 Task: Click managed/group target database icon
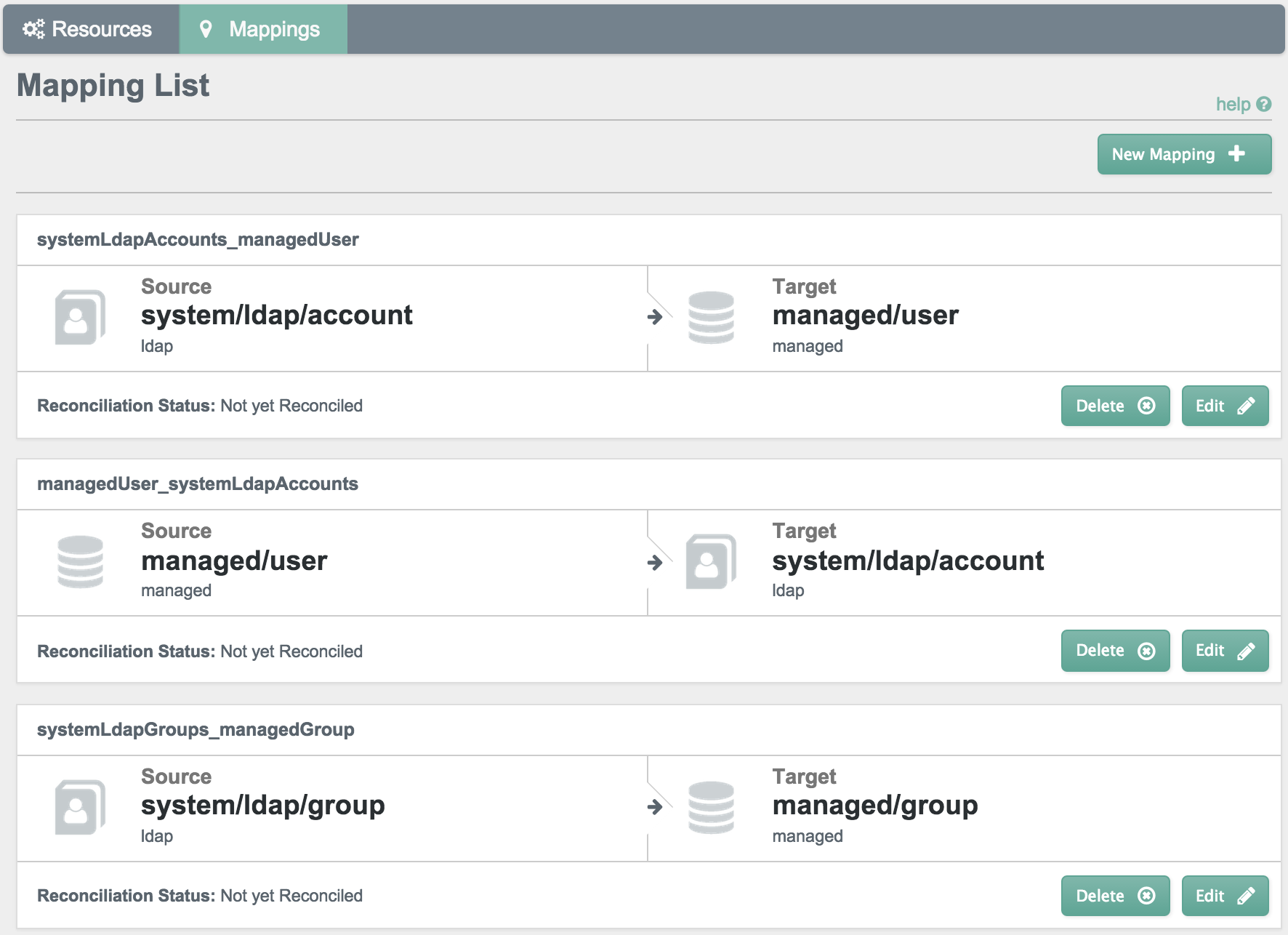(x=711, y=808)
